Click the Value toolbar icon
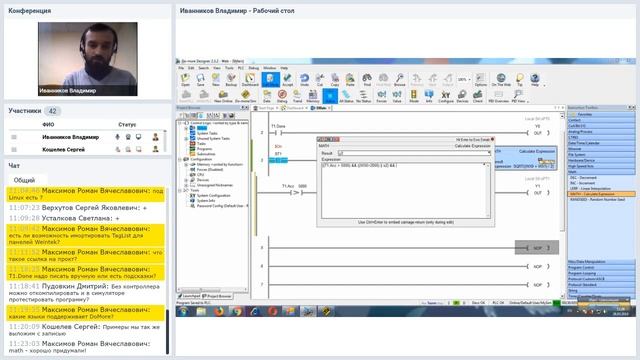 [397, 96]
